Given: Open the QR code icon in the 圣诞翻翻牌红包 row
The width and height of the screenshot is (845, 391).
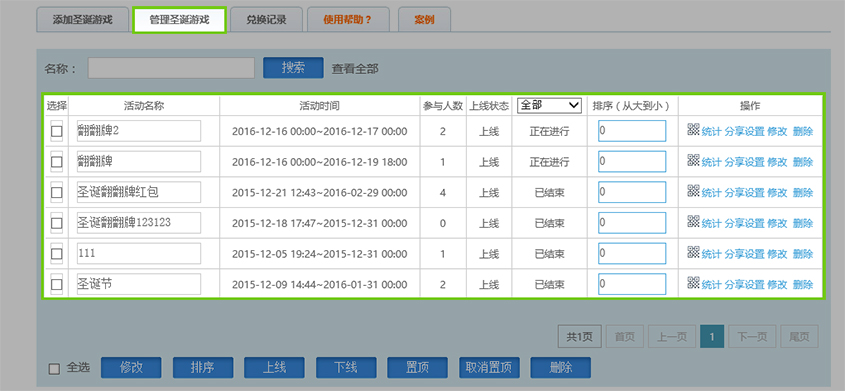Looking at the screenshot, I should (693, 191).
